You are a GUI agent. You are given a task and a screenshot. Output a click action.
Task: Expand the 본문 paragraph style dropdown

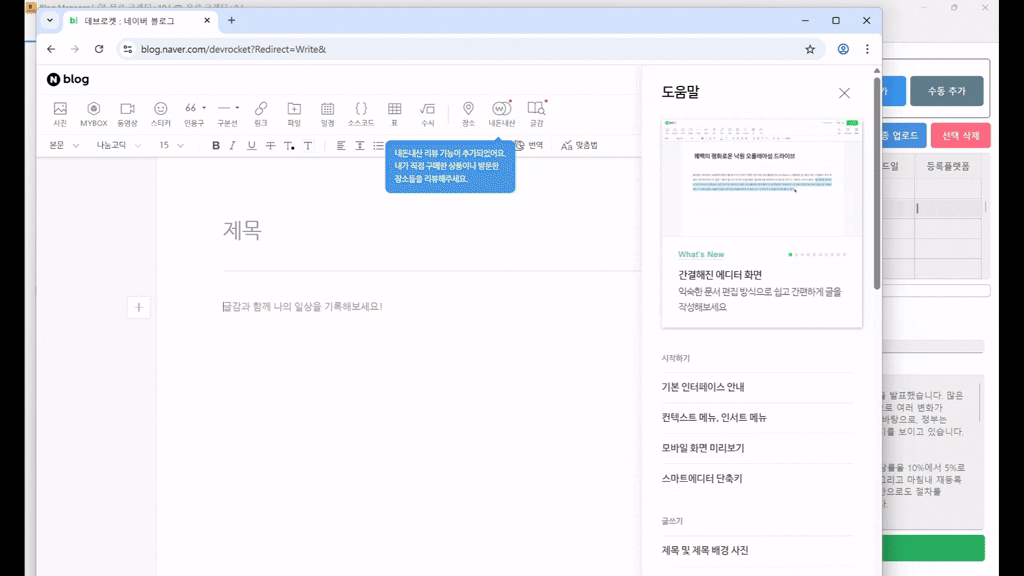(64, 146)
